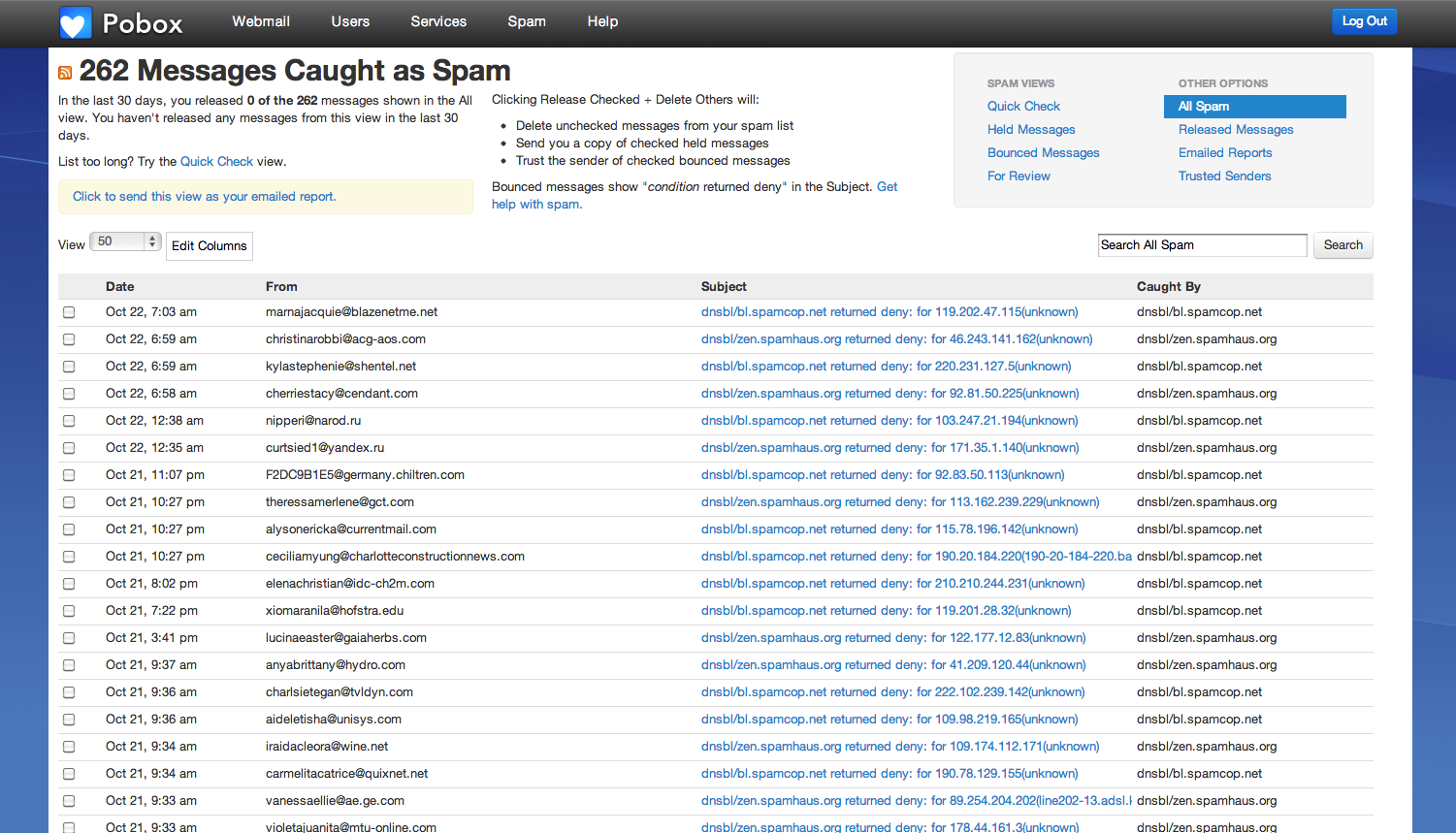Viewport: 1456px width, 833px height.
Task: Go to the Users menu
Action: 350,21
